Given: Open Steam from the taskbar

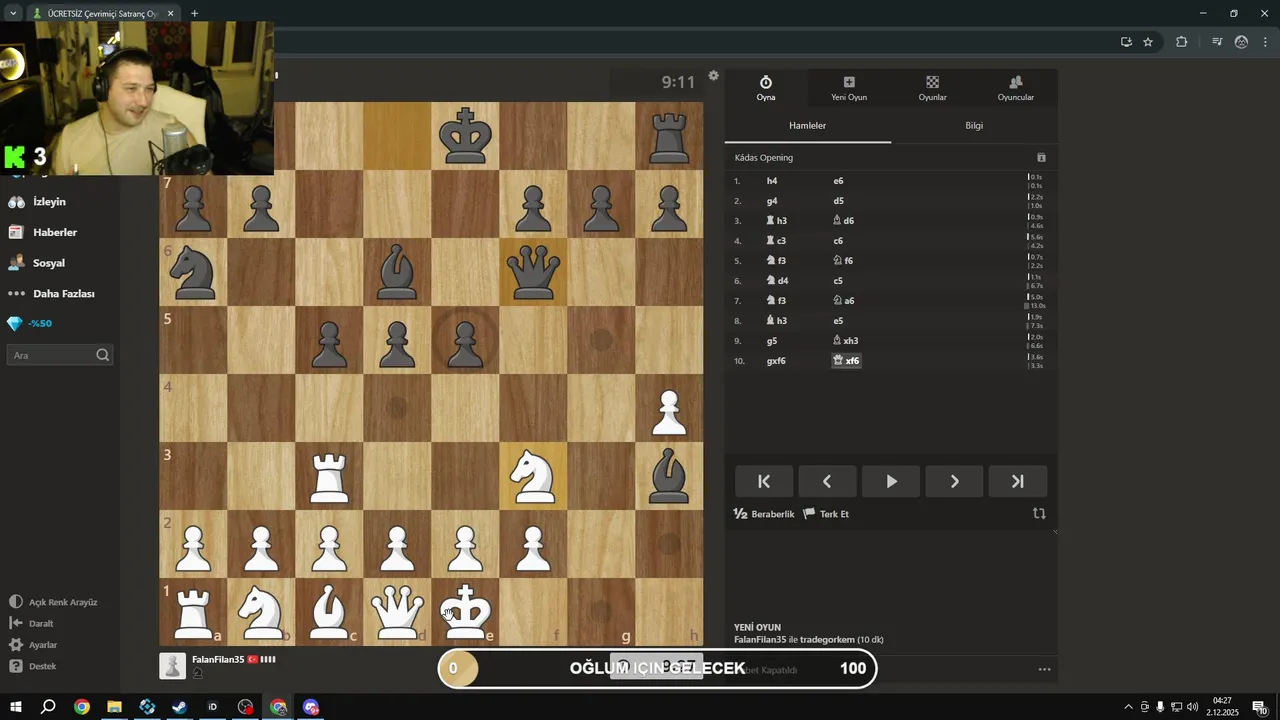Looking at the screenshot, I should pyautogui.click(x=179, y=707).
